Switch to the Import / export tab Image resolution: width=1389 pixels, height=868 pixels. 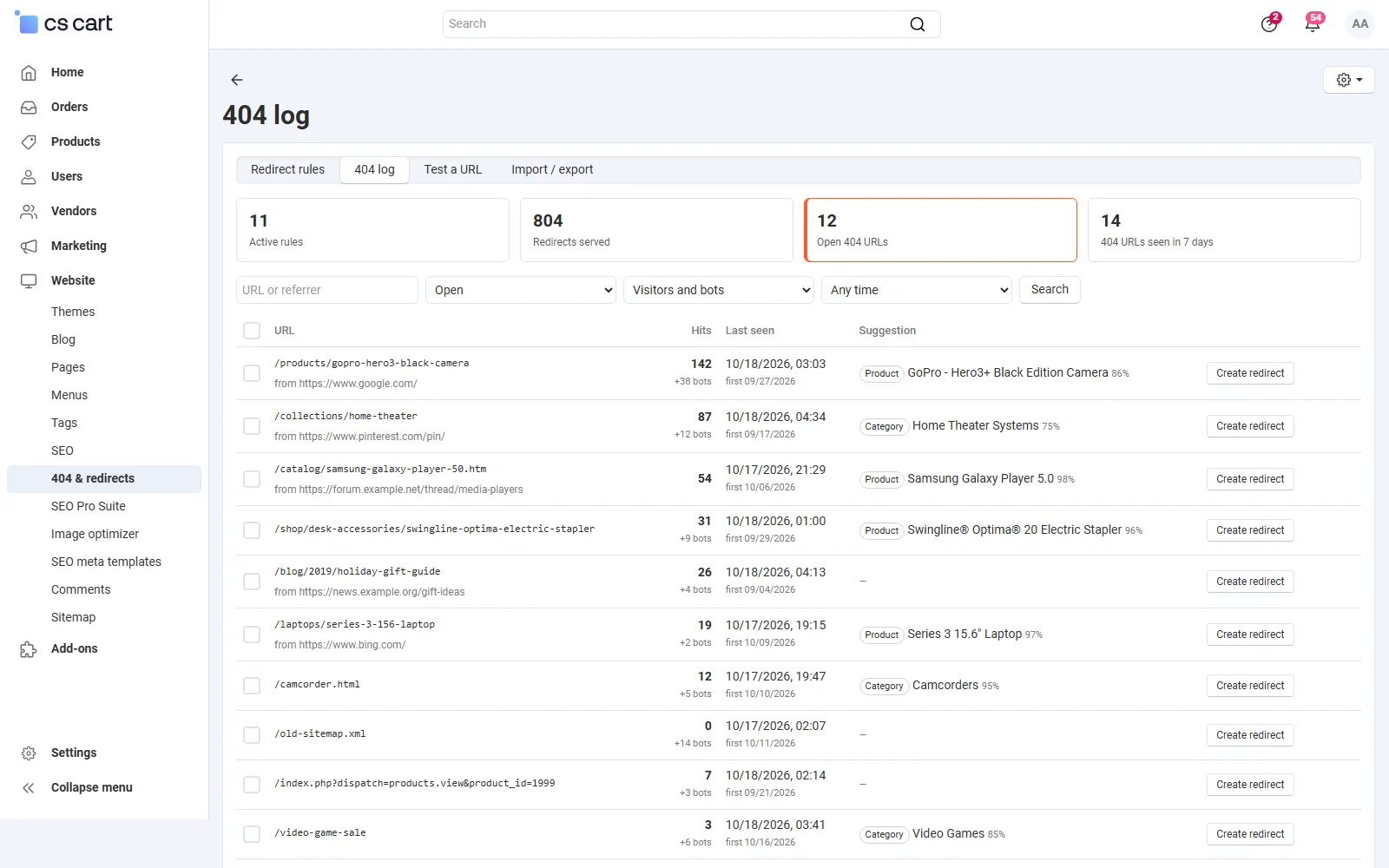coord(552,170)
